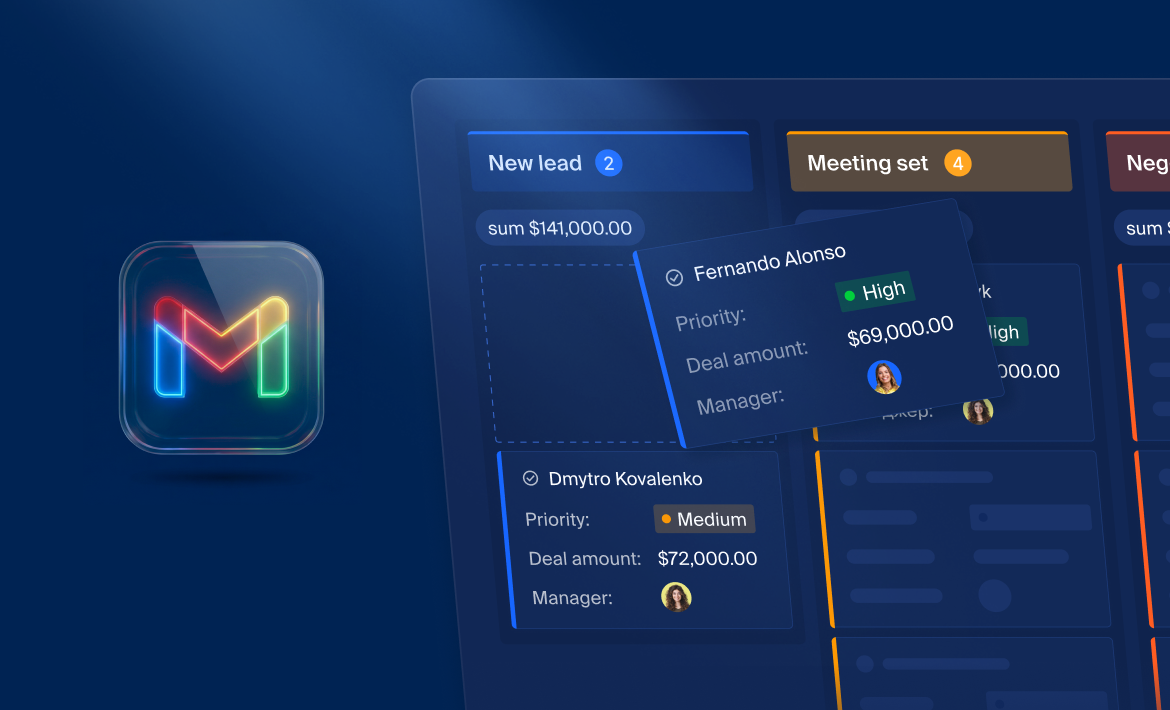Select the New lead column header
This screenshot has height=710, width=1170.
(535, 163)
